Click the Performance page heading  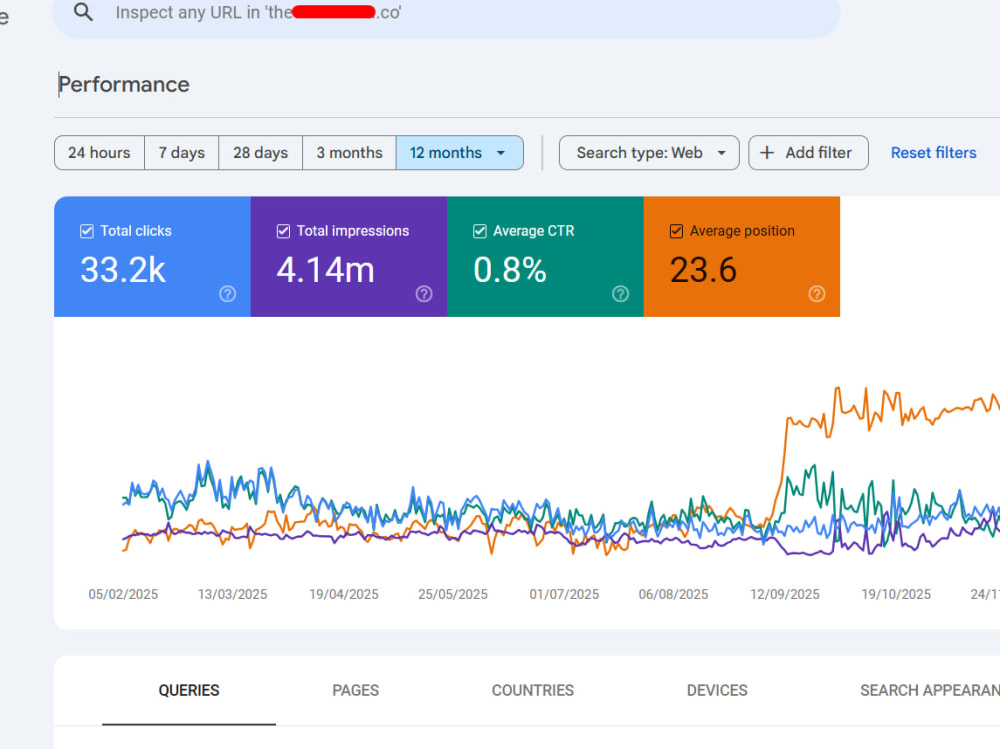(124, 84)
